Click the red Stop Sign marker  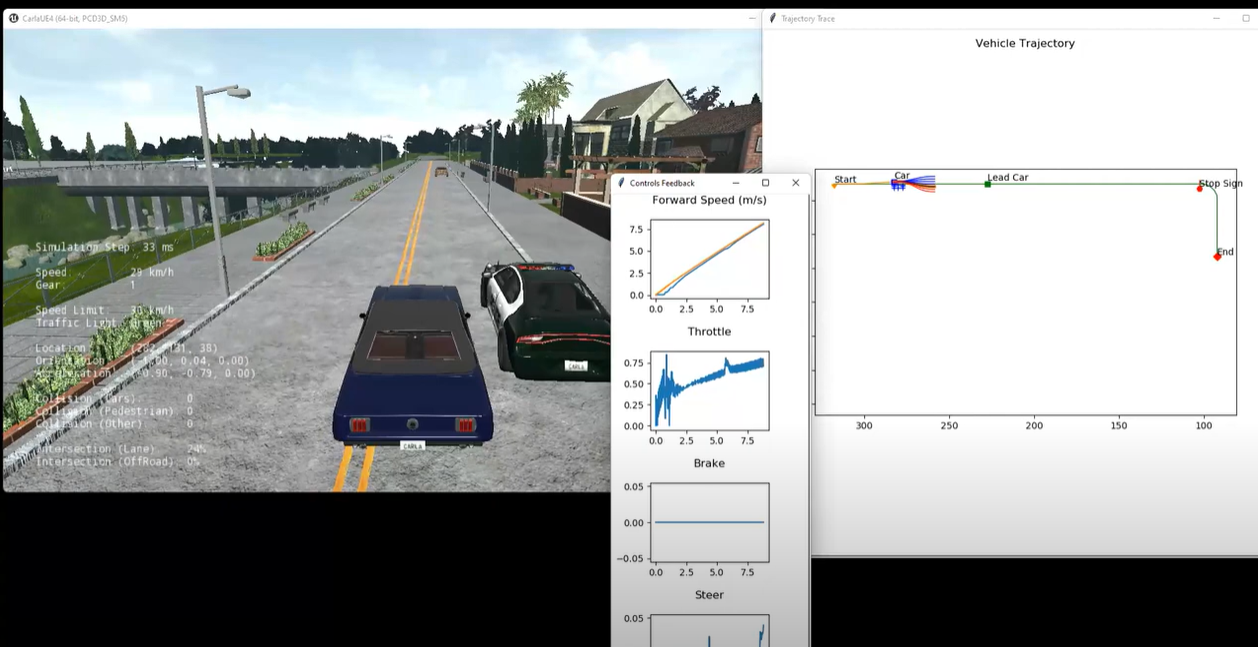pos(1200,189)
